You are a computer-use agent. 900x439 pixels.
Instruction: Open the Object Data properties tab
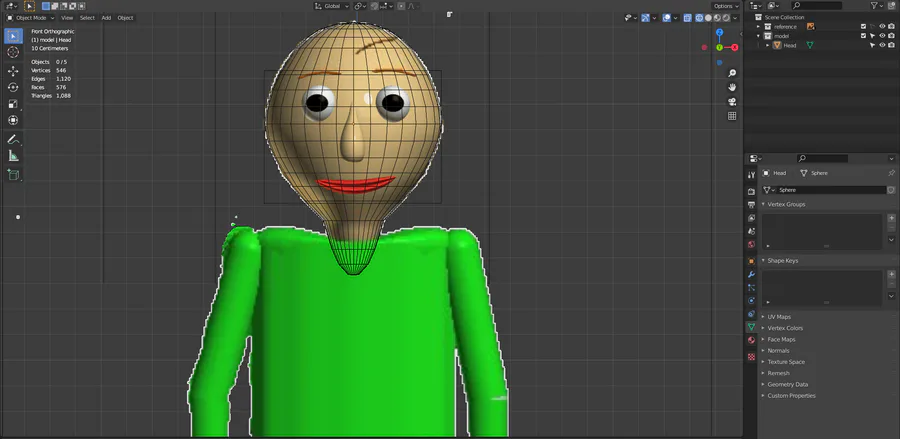(x=751, y=327)
